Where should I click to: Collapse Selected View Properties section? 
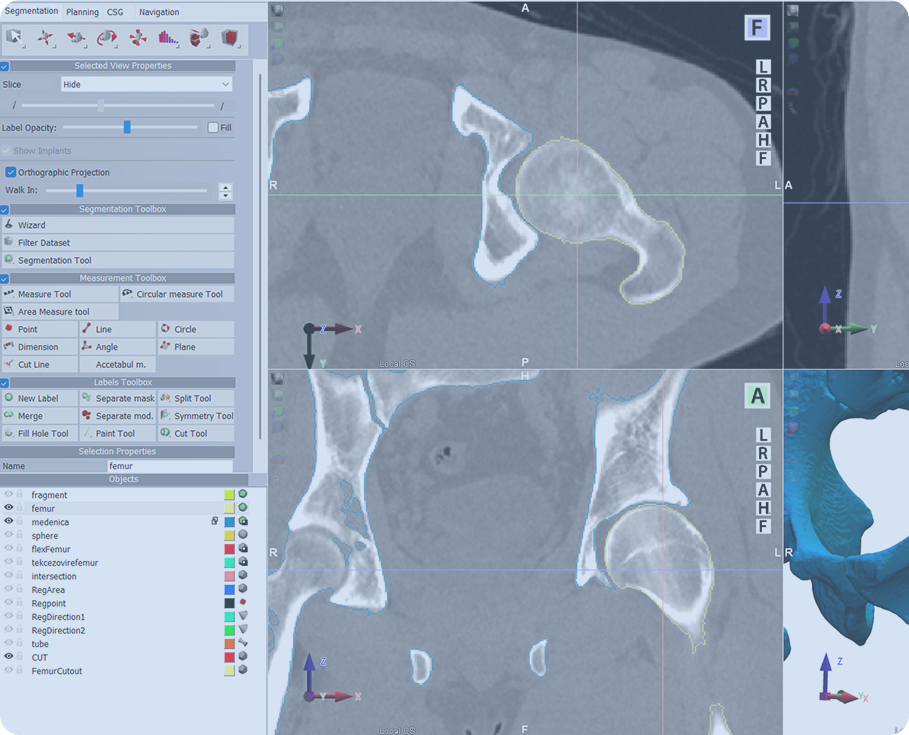[4, 66]
